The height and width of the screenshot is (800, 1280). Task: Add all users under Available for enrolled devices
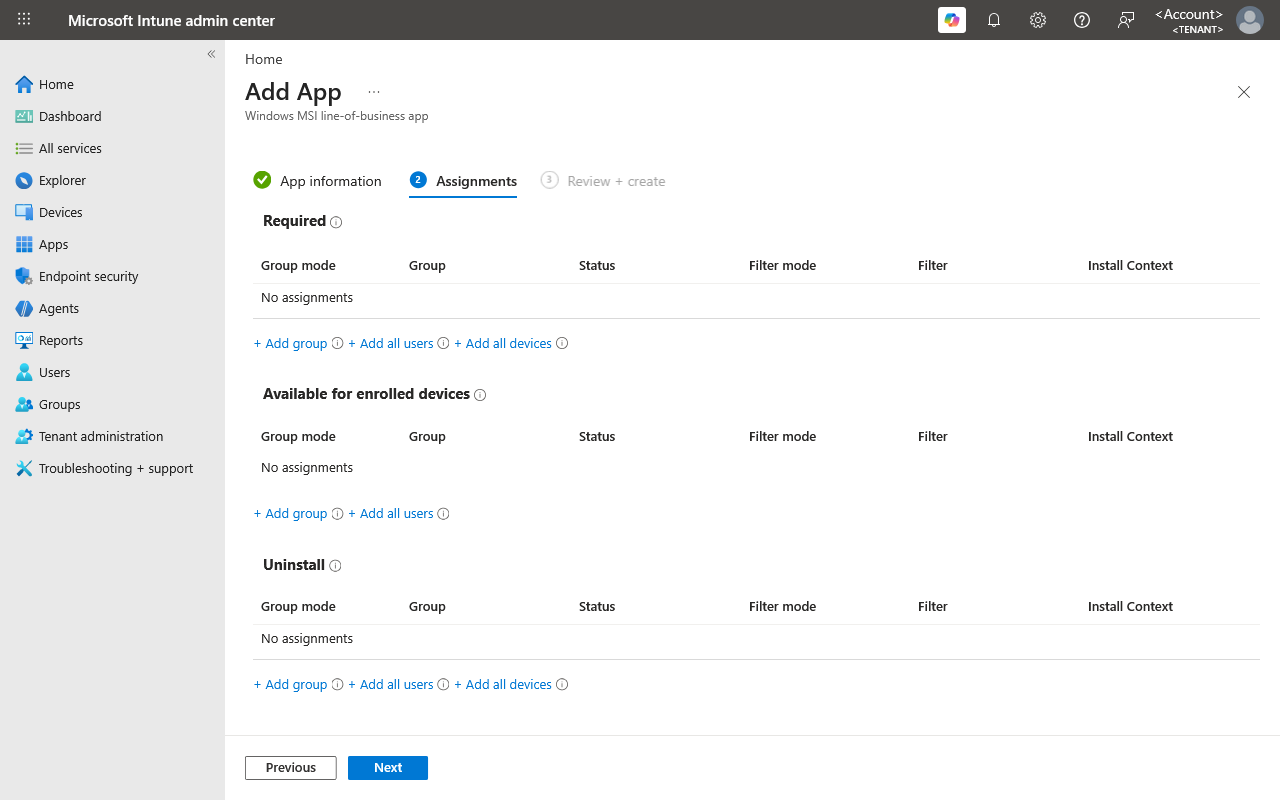coord(391,513)
